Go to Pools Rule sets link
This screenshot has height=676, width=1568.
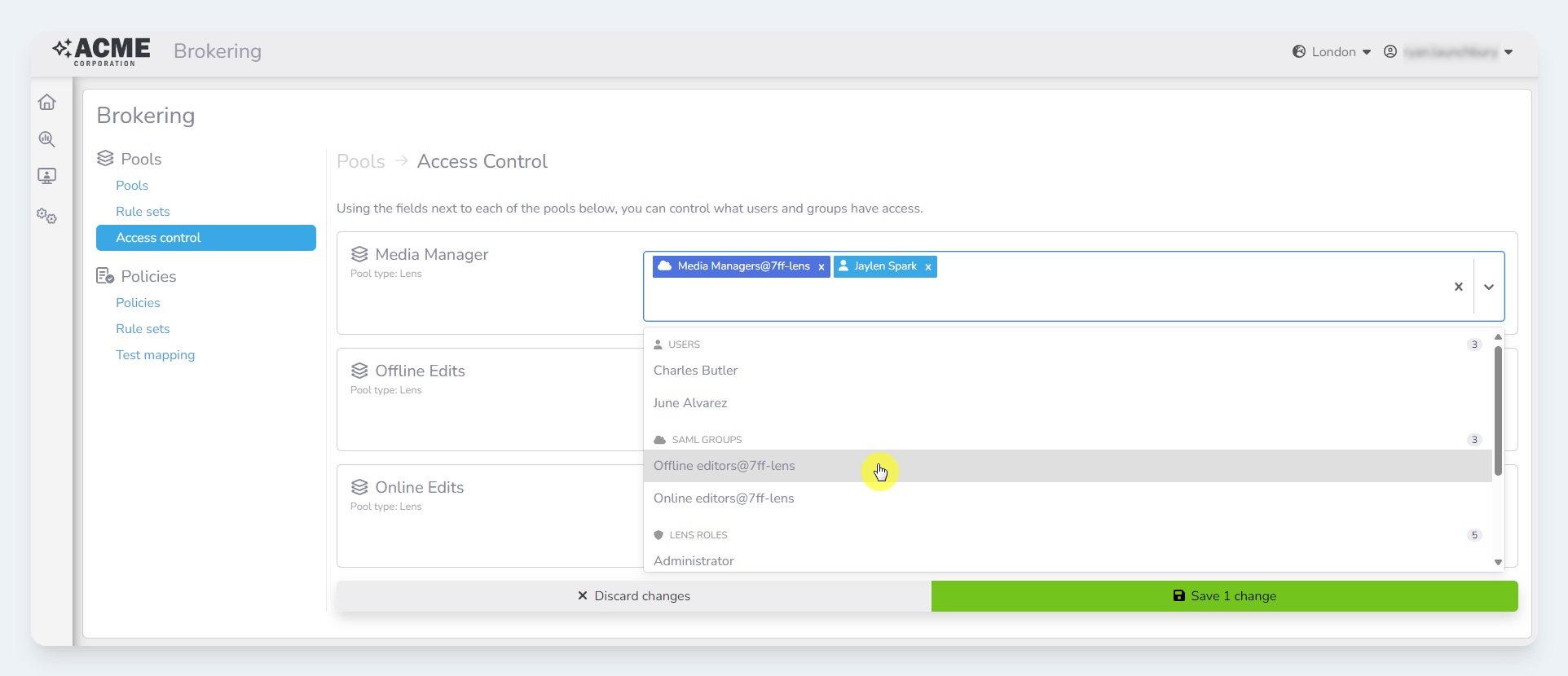tap(143, 212)
